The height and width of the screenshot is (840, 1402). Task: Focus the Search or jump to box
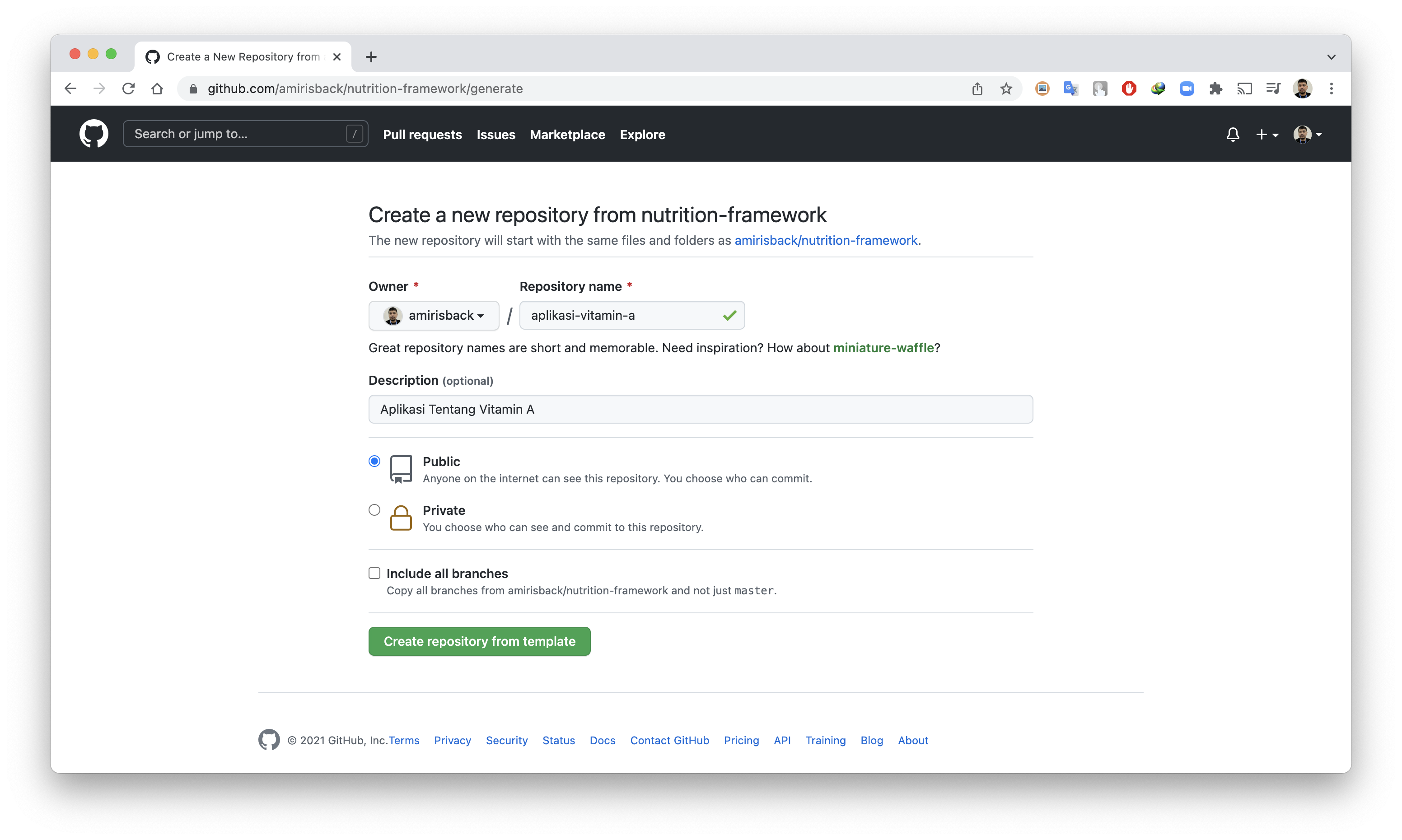pyautogui.click(x=238, y=134)
